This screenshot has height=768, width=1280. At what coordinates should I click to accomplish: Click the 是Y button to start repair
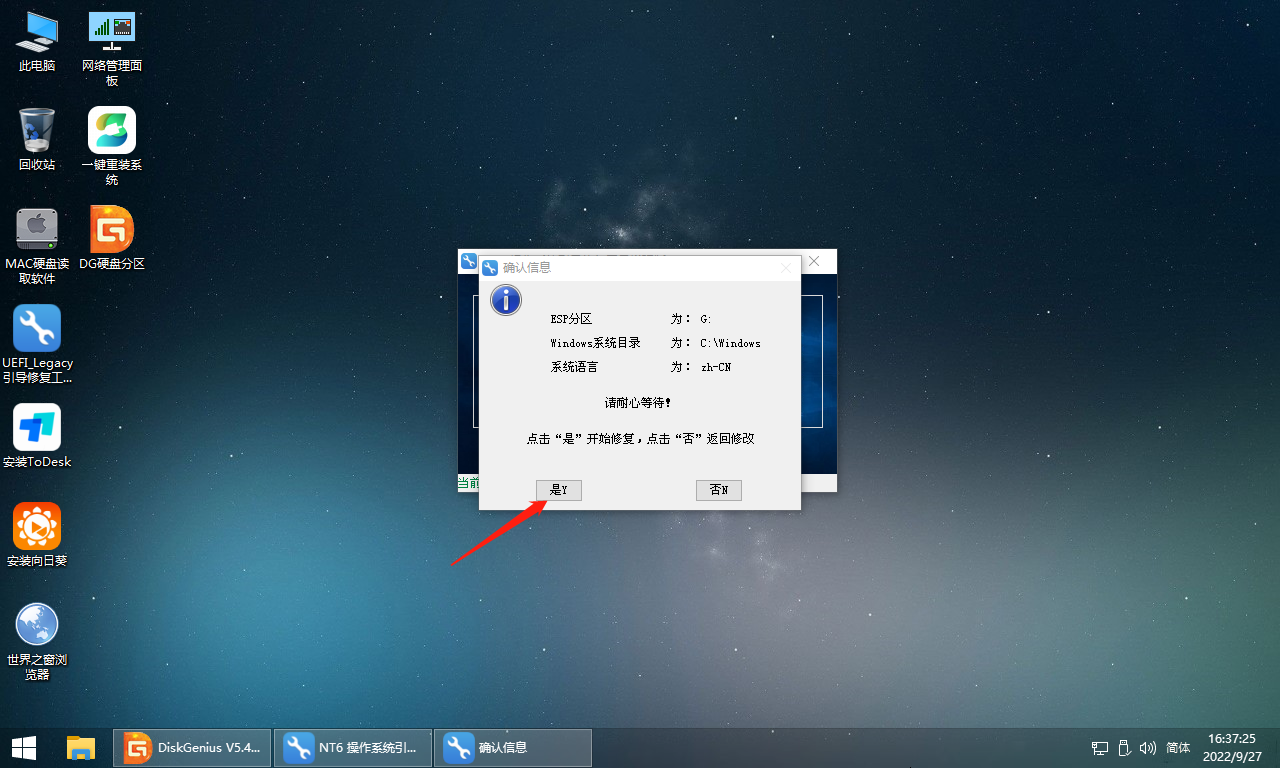click(558, 490)
